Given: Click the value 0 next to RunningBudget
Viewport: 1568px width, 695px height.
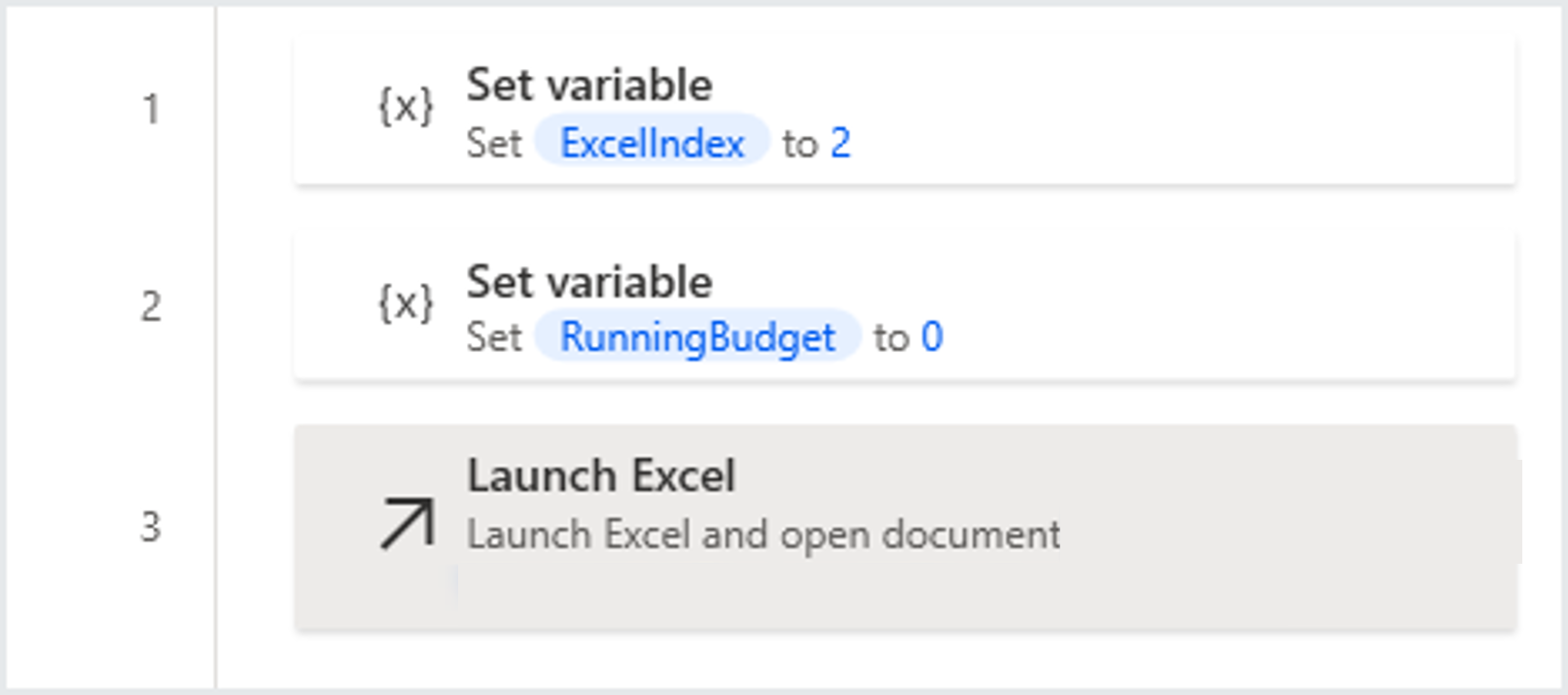Looking at the screenshot, I should coord(935,337).
